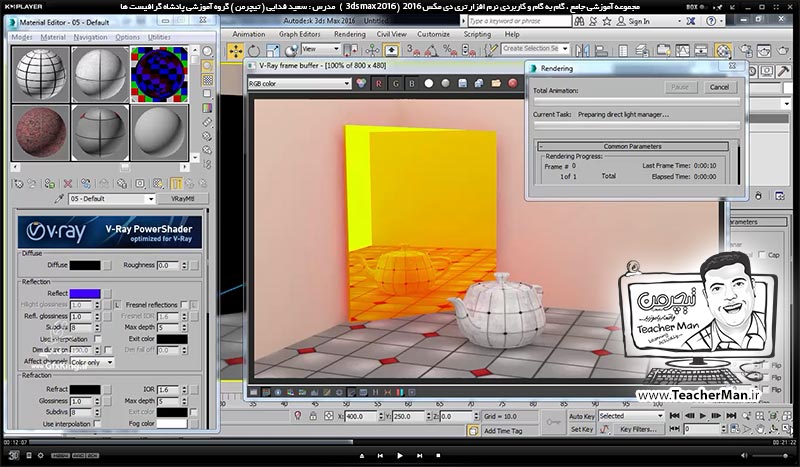Click the X coordinate input field
Viewport: 800px width, 467px height.
(x=361, y=416)
